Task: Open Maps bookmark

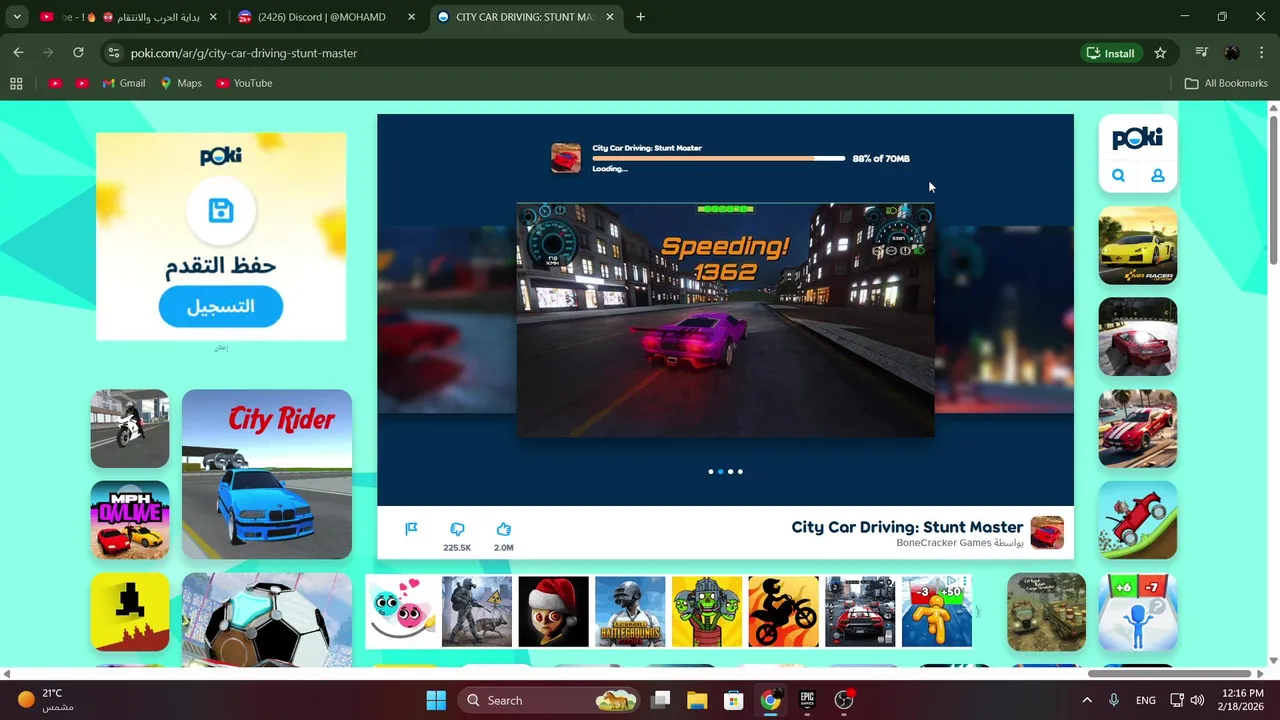Action: tap(181, 83)
